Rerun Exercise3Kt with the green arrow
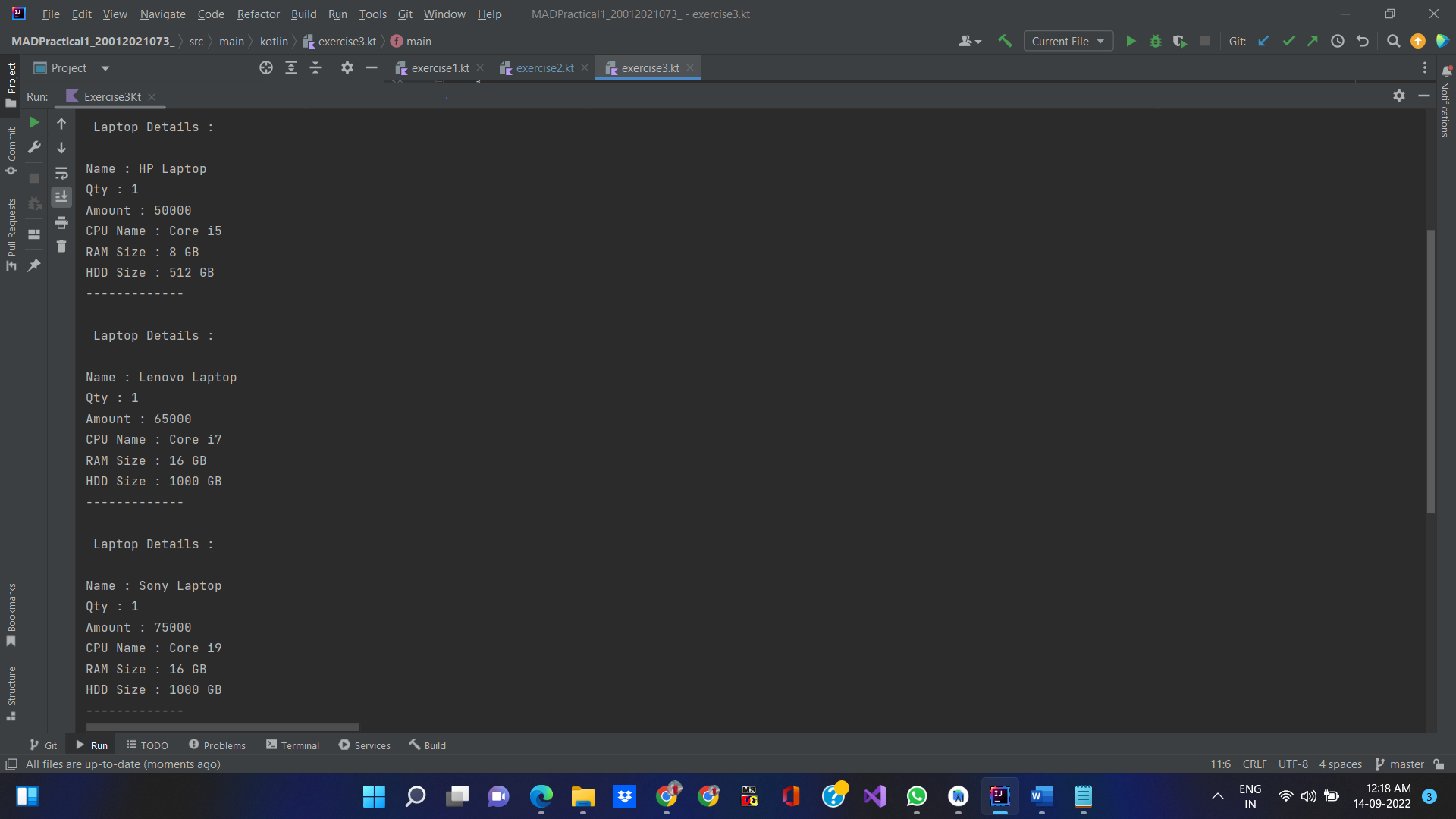Screen dimensions: 1456x819 (34, 122)
